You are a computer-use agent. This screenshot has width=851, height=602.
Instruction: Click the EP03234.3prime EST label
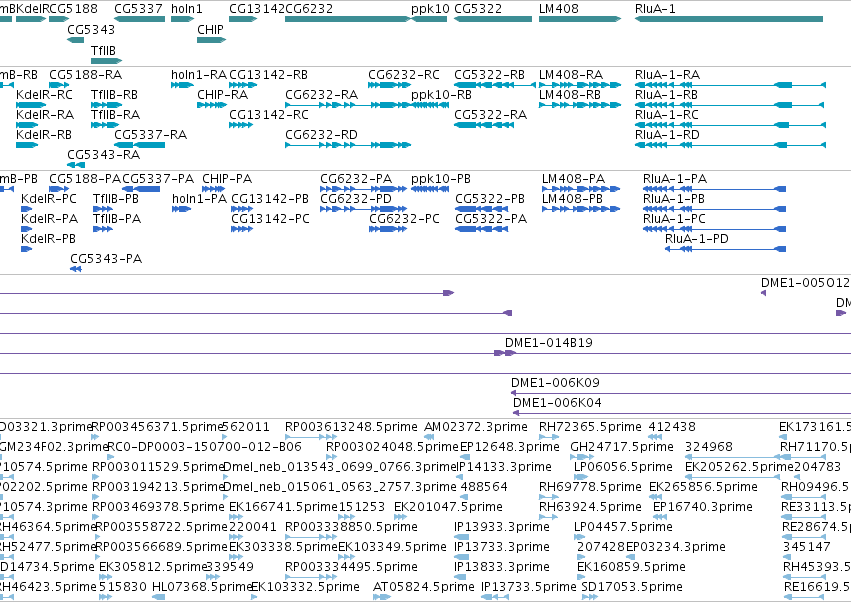[x=676, y=547]
